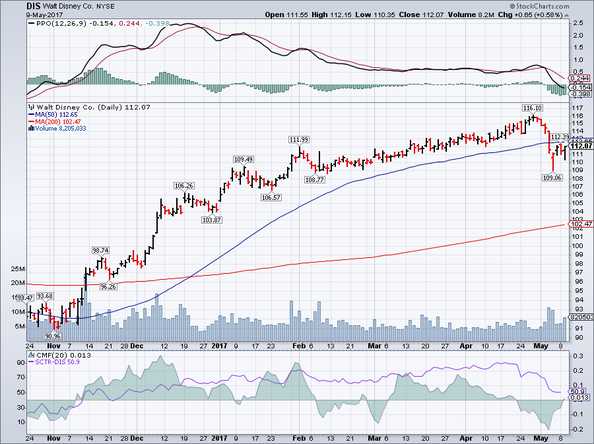Click the 109.06 low price annotation
The width and height of the screenshot is (594, 444).
coord(552,177)
